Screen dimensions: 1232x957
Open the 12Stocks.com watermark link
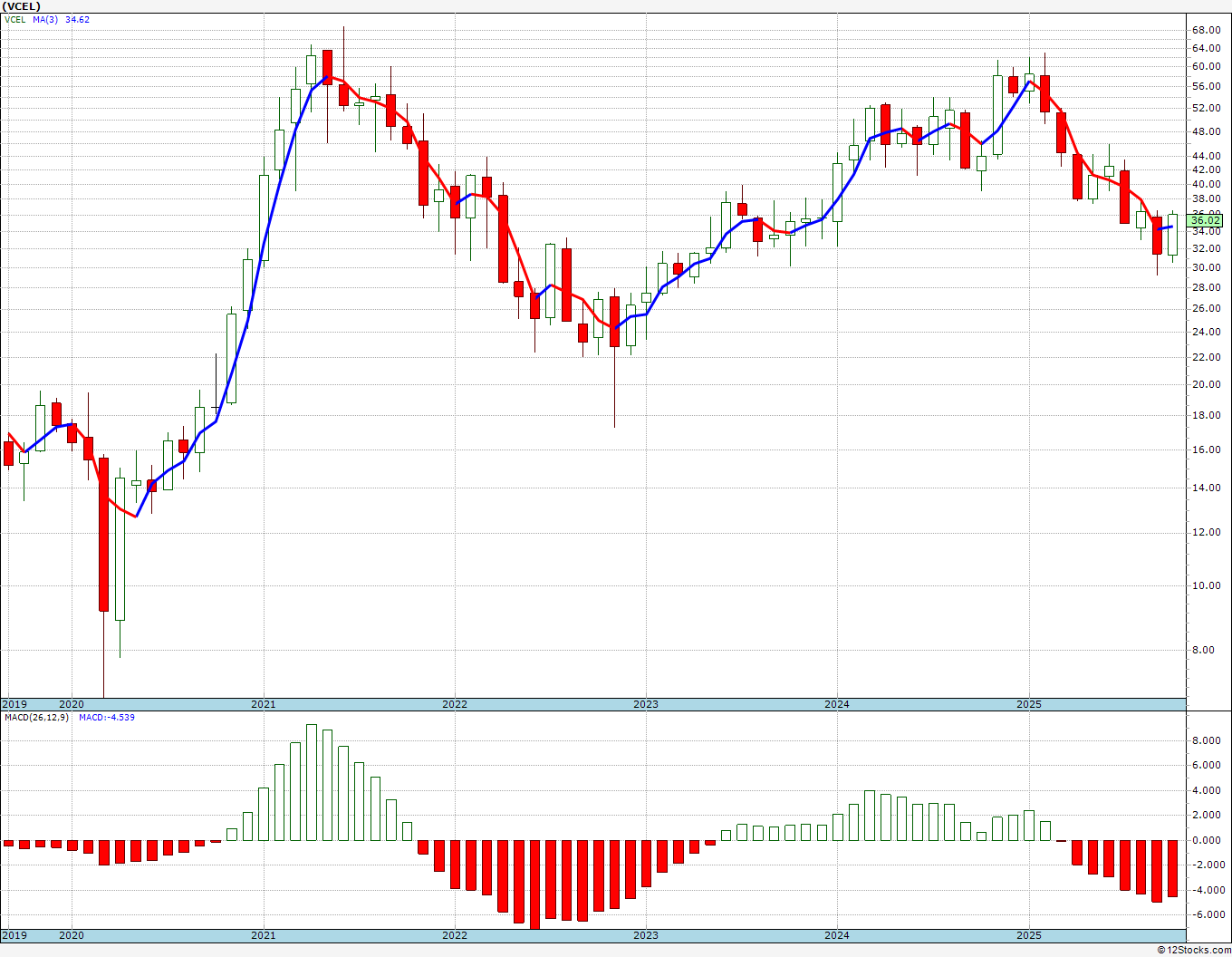(1192, 950)
